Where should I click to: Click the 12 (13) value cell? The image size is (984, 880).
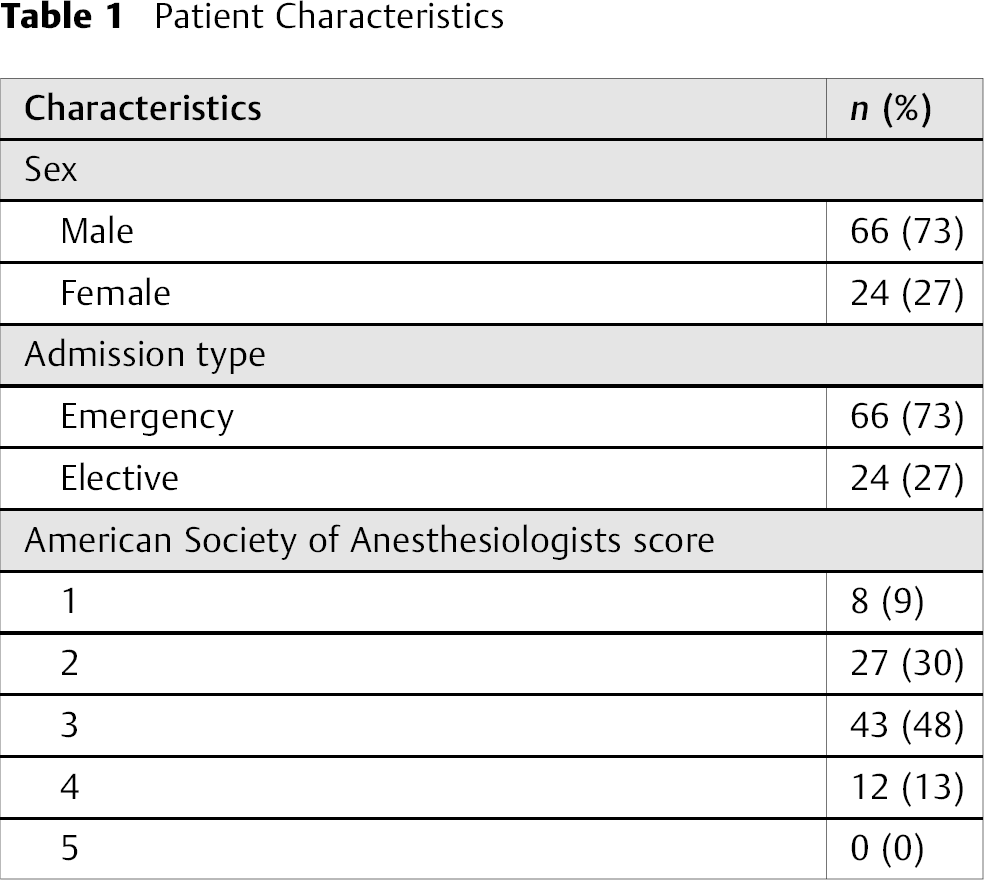pos(907,787)
